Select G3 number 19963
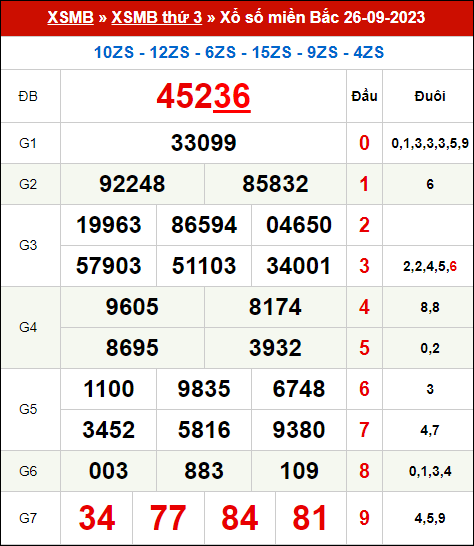This screenshot has width=474, height=546. (109, 225)
